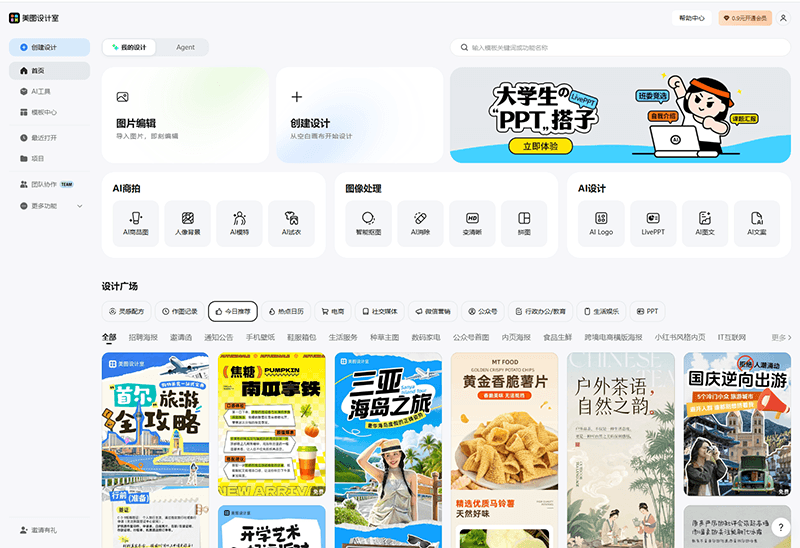
Task: Launch the AI模特 model tool
Action: [x=239, y=223]
